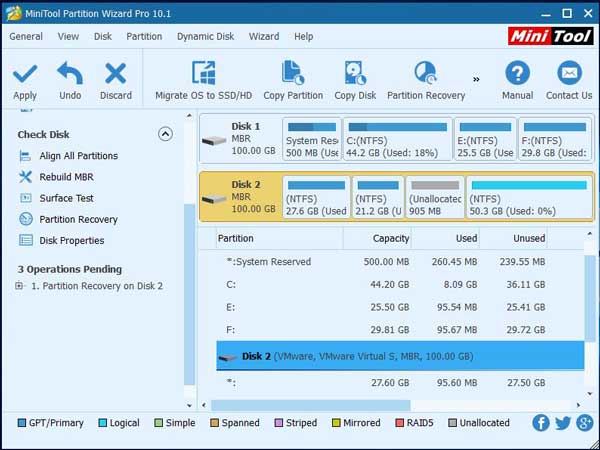Collapse the Check Disk section

165,134
